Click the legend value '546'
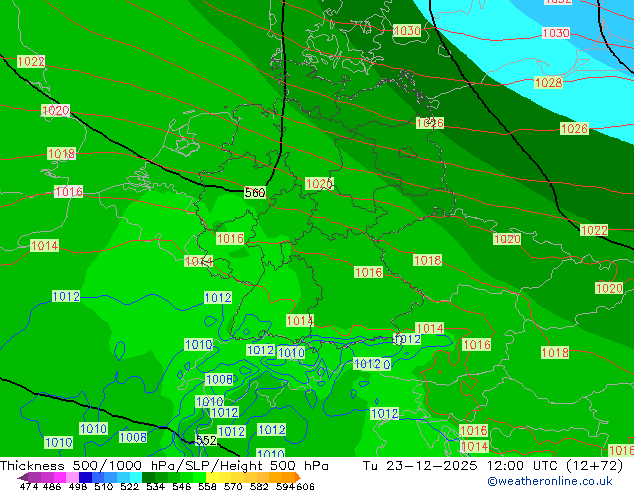This screenshot has width=634, height=490. pos(181,486)
